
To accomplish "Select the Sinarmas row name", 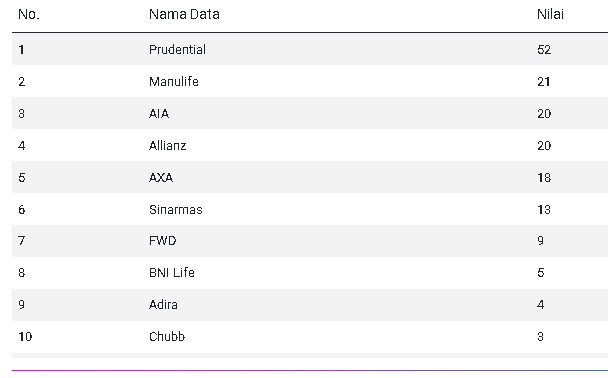I will point(176,209).
